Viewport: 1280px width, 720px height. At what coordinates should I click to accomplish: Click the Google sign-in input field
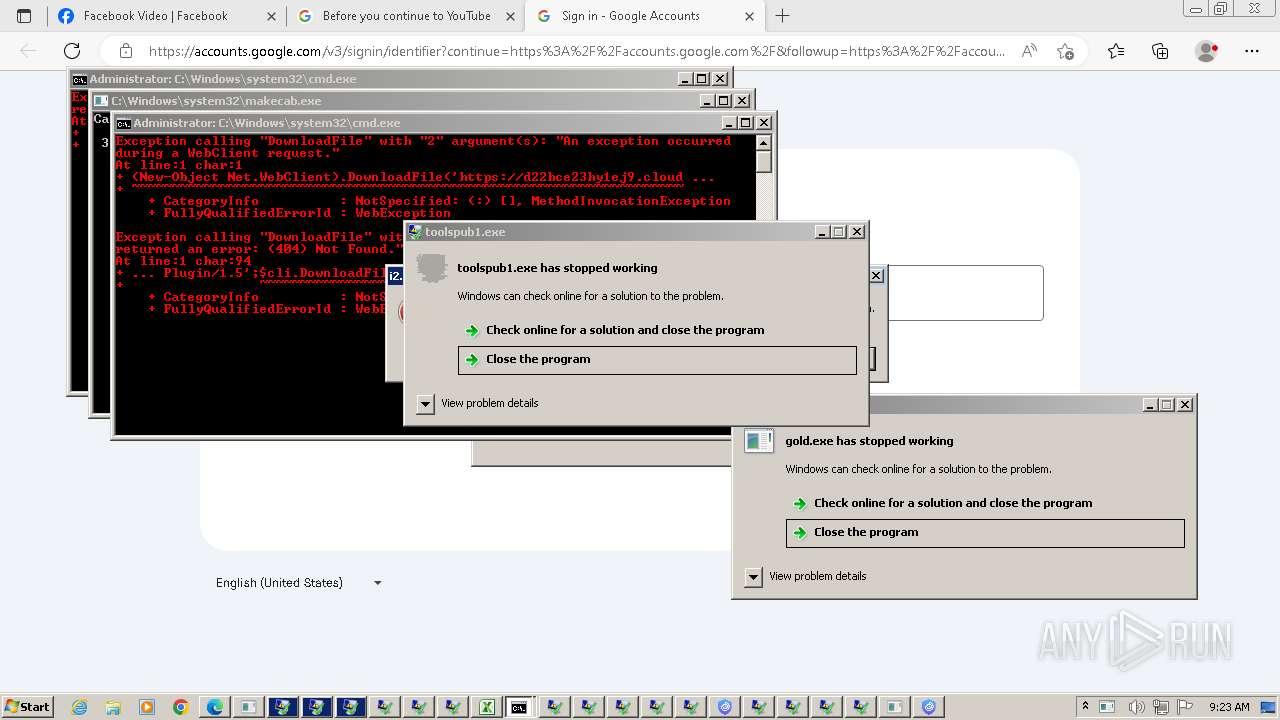click(966, 293)
